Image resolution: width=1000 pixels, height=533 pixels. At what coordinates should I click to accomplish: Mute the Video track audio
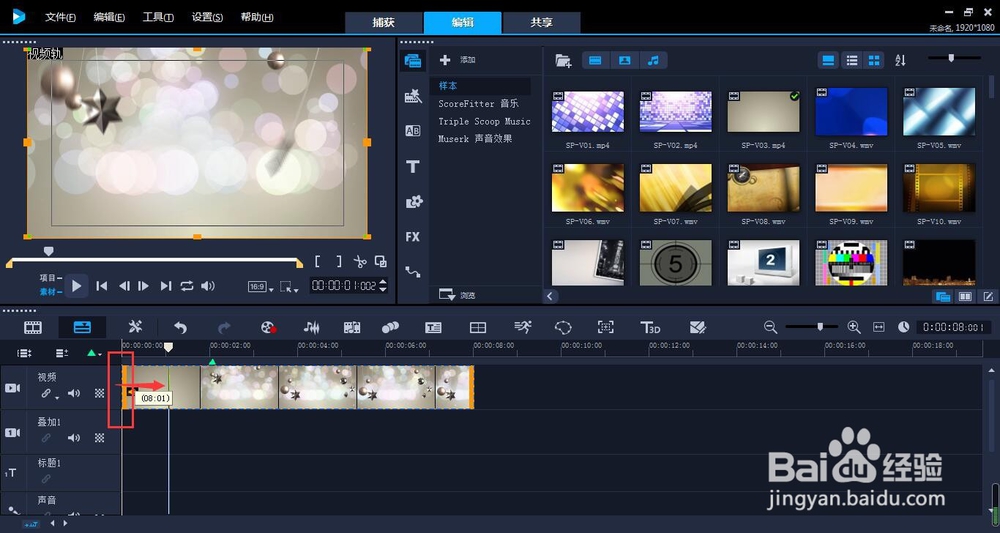(74, 393)
